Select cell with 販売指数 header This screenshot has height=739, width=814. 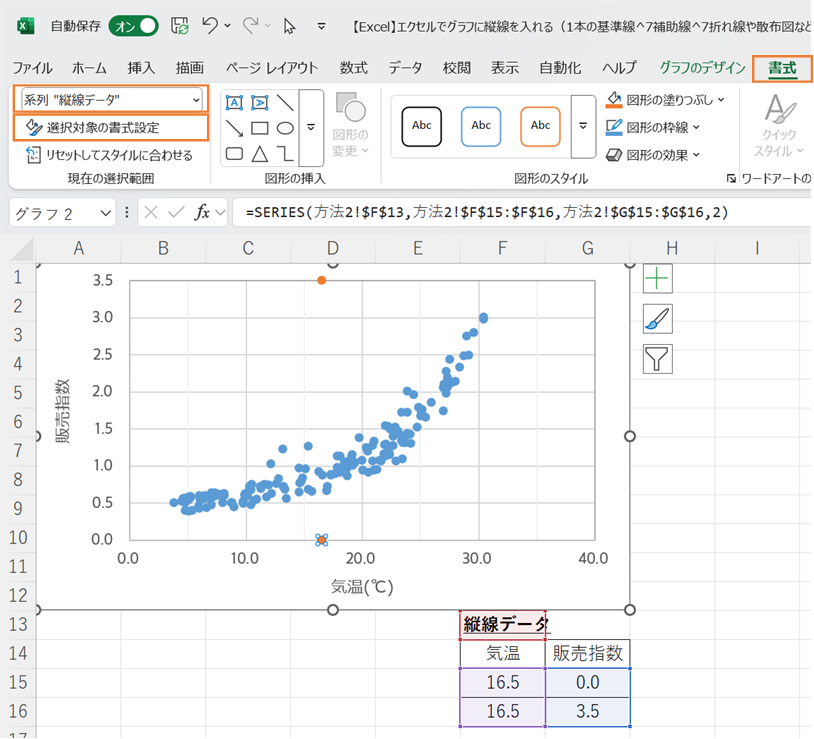[x=588, y=653]
